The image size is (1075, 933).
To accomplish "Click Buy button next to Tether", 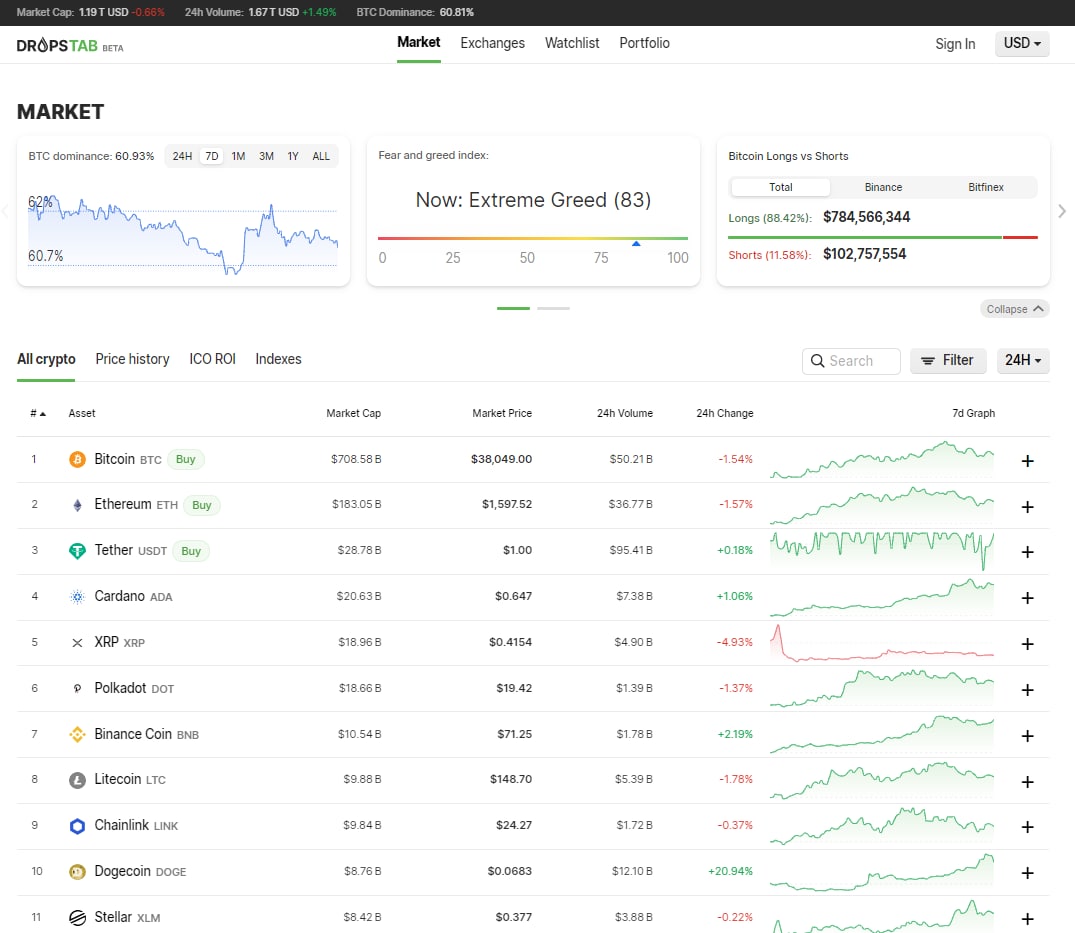I will [191, 551].
